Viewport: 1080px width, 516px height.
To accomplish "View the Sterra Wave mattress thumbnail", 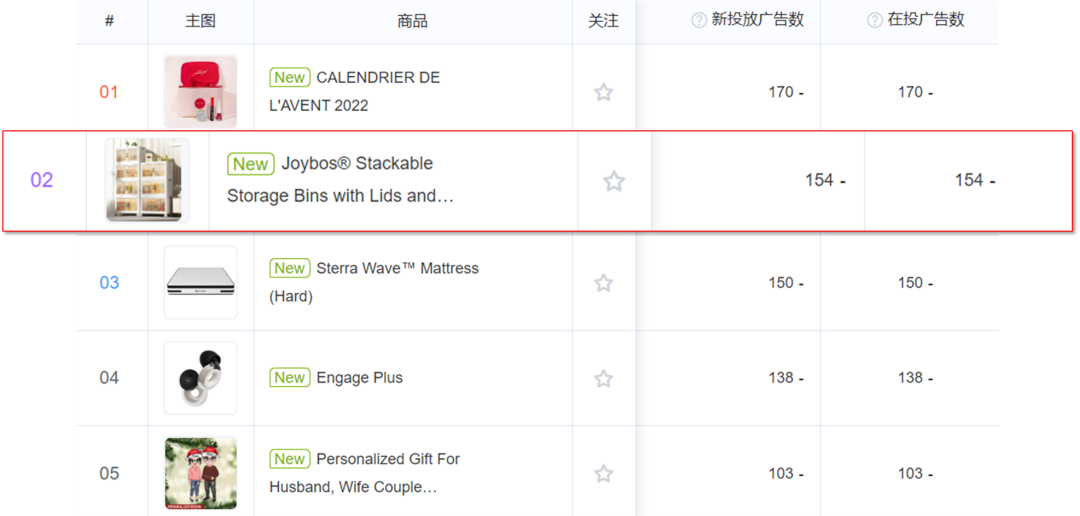I will click(x=200, y=282).
